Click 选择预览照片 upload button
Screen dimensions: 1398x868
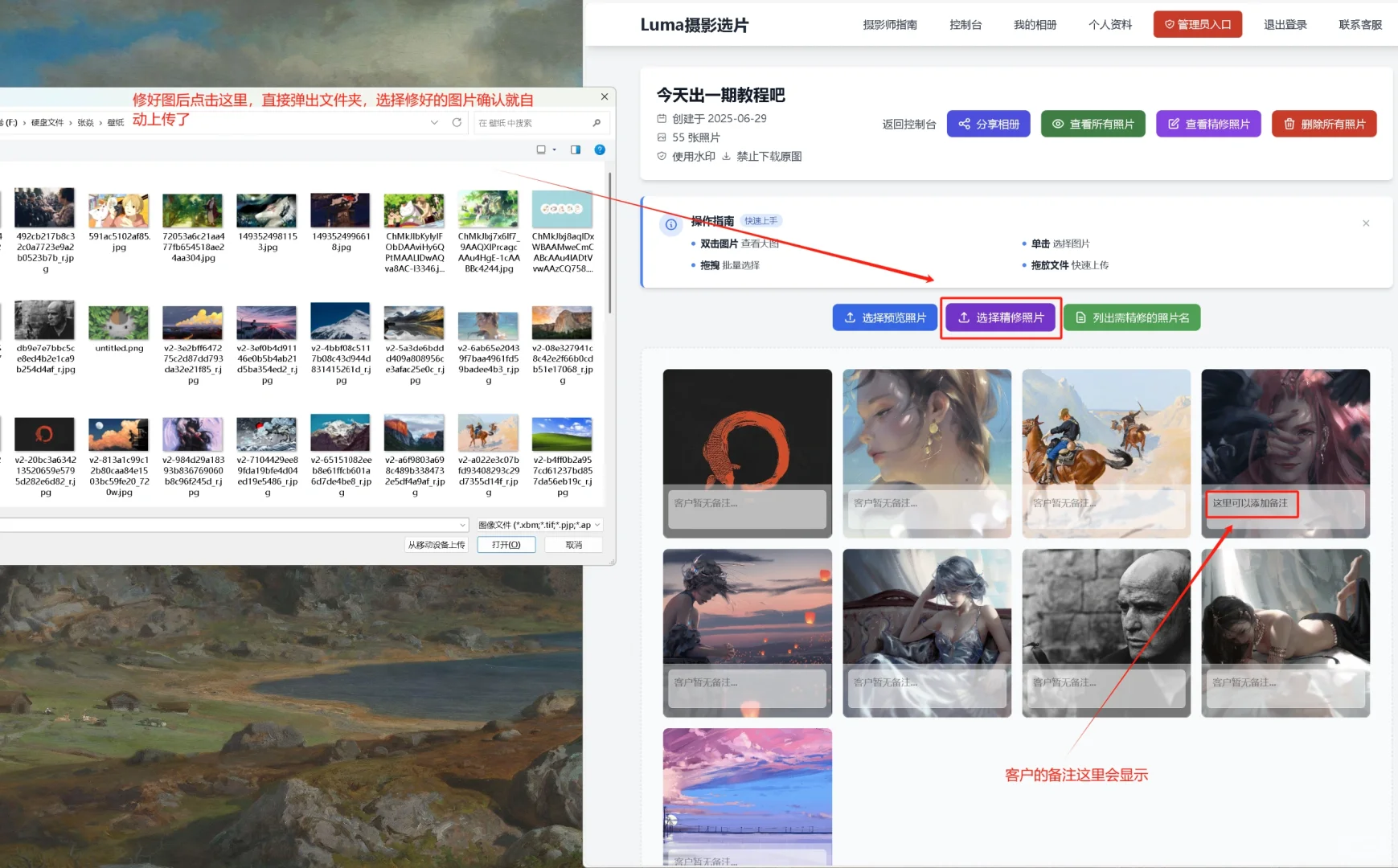point(885,317)
